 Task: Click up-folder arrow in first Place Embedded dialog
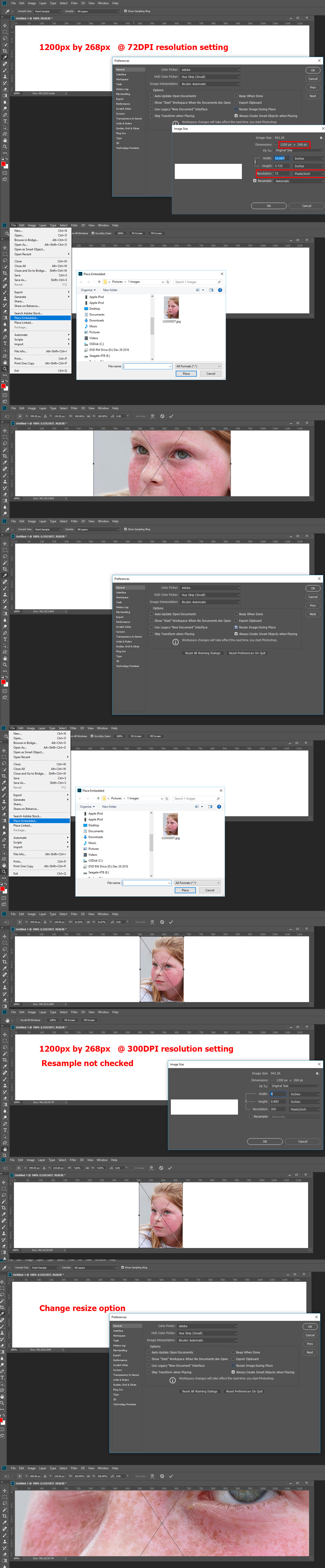pyautogui.click(x=99, y=282)
